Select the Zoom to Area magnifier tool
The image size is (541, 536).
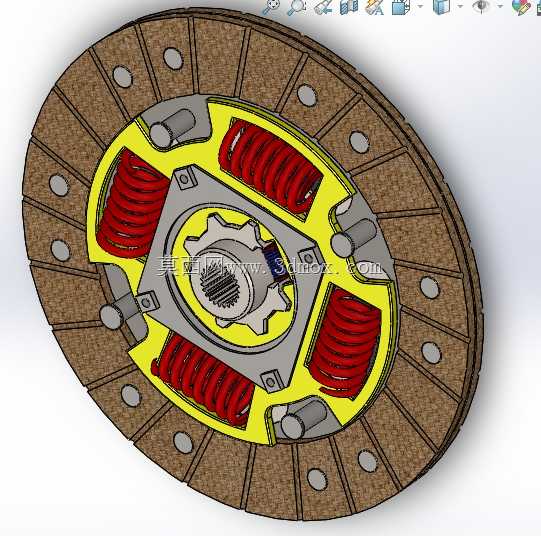tap(297, 7)
